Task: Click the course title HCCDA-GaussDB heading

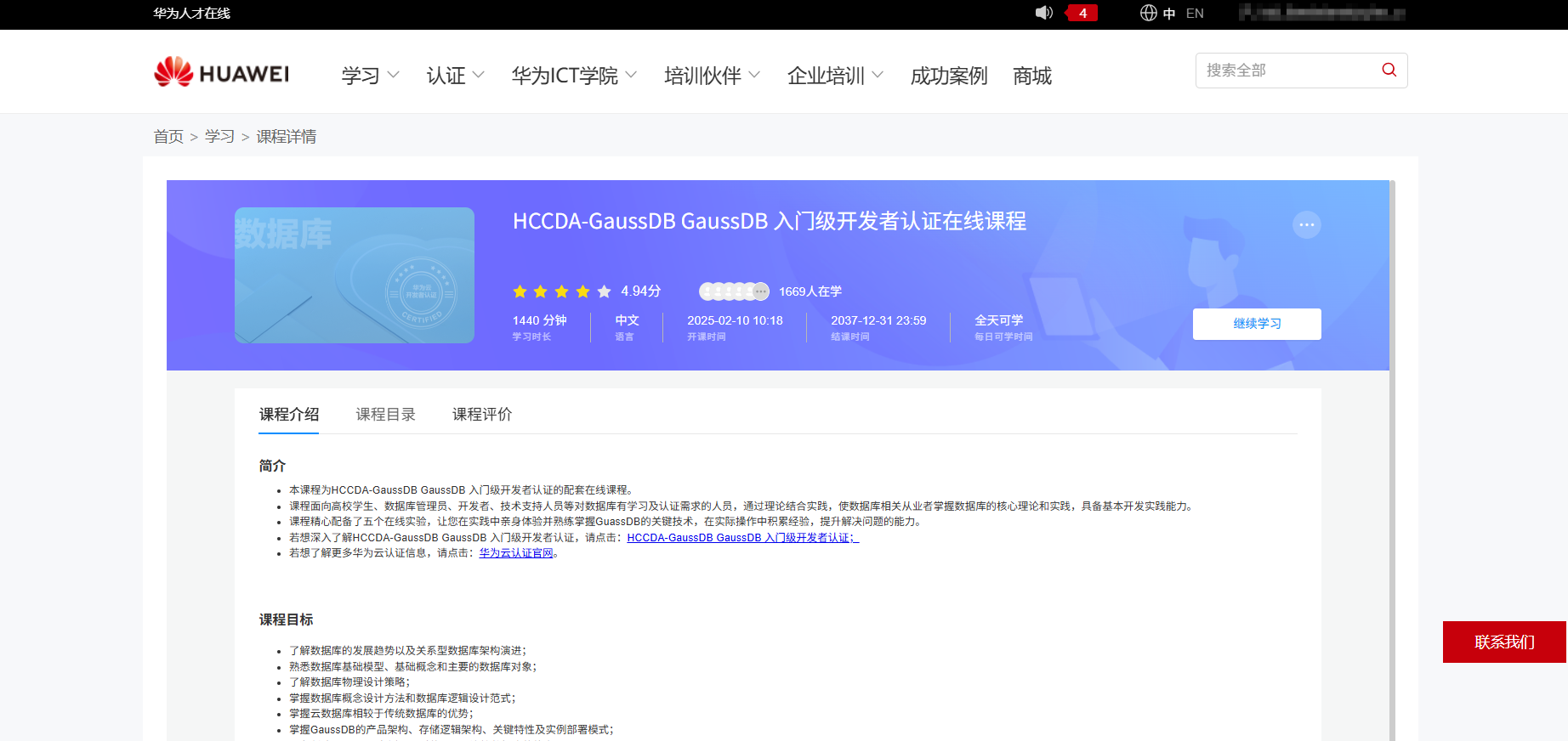Action: (x=770, y=221)
